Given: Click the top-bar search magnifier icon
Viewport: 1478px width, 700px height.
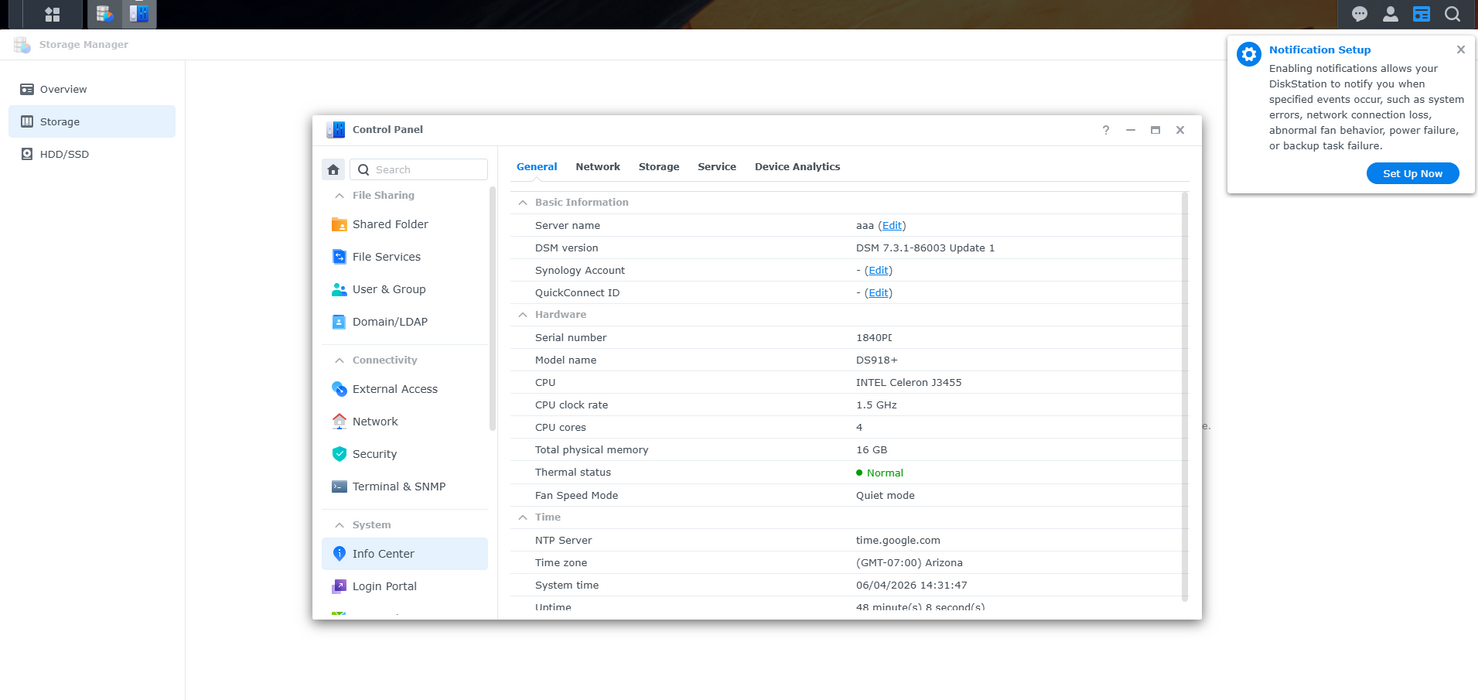Looking at the screenshot, I should [x=1452, y=14].
